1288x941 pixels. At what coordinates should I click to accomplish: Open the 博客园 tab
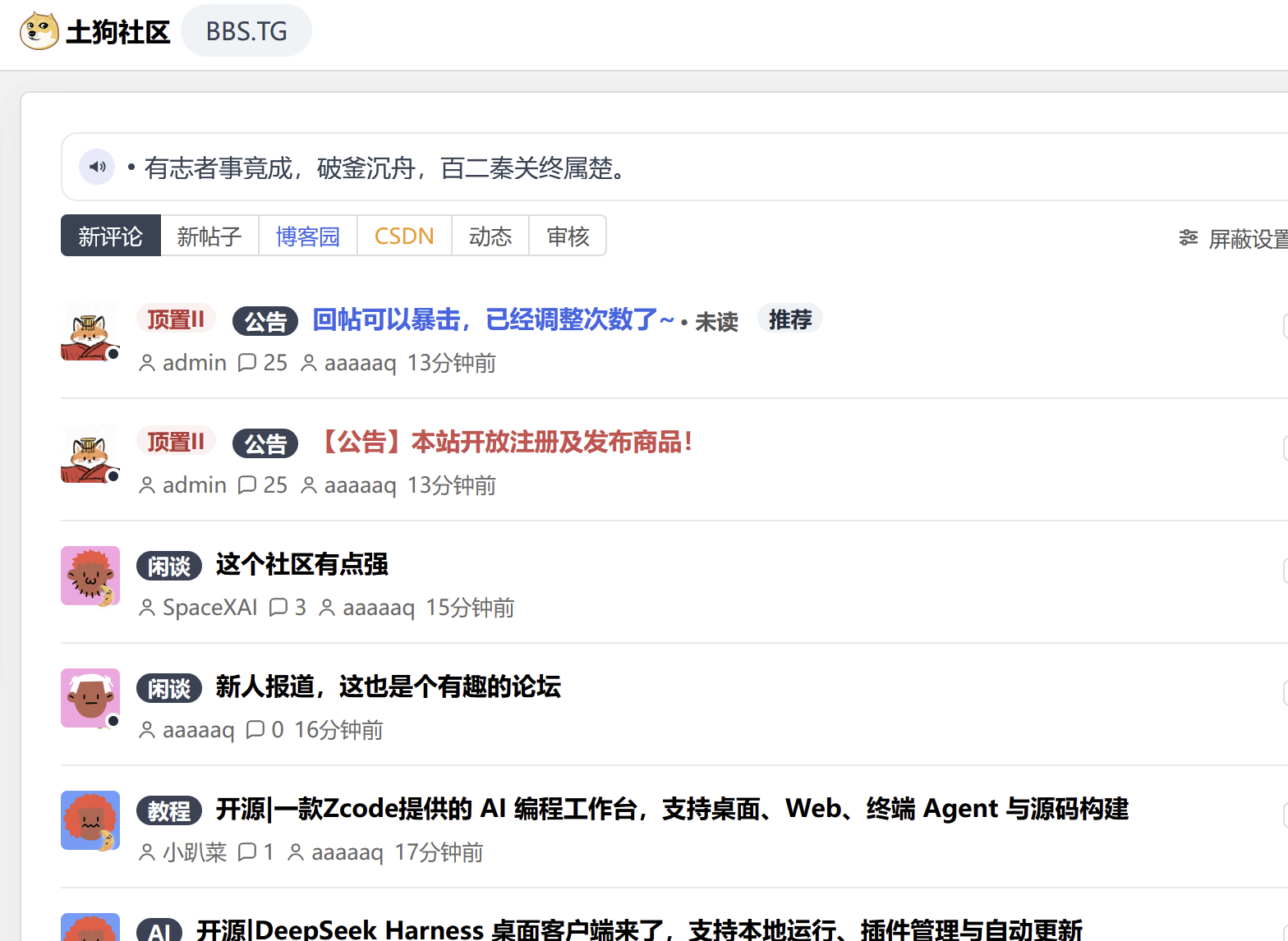tap(308, 236)
